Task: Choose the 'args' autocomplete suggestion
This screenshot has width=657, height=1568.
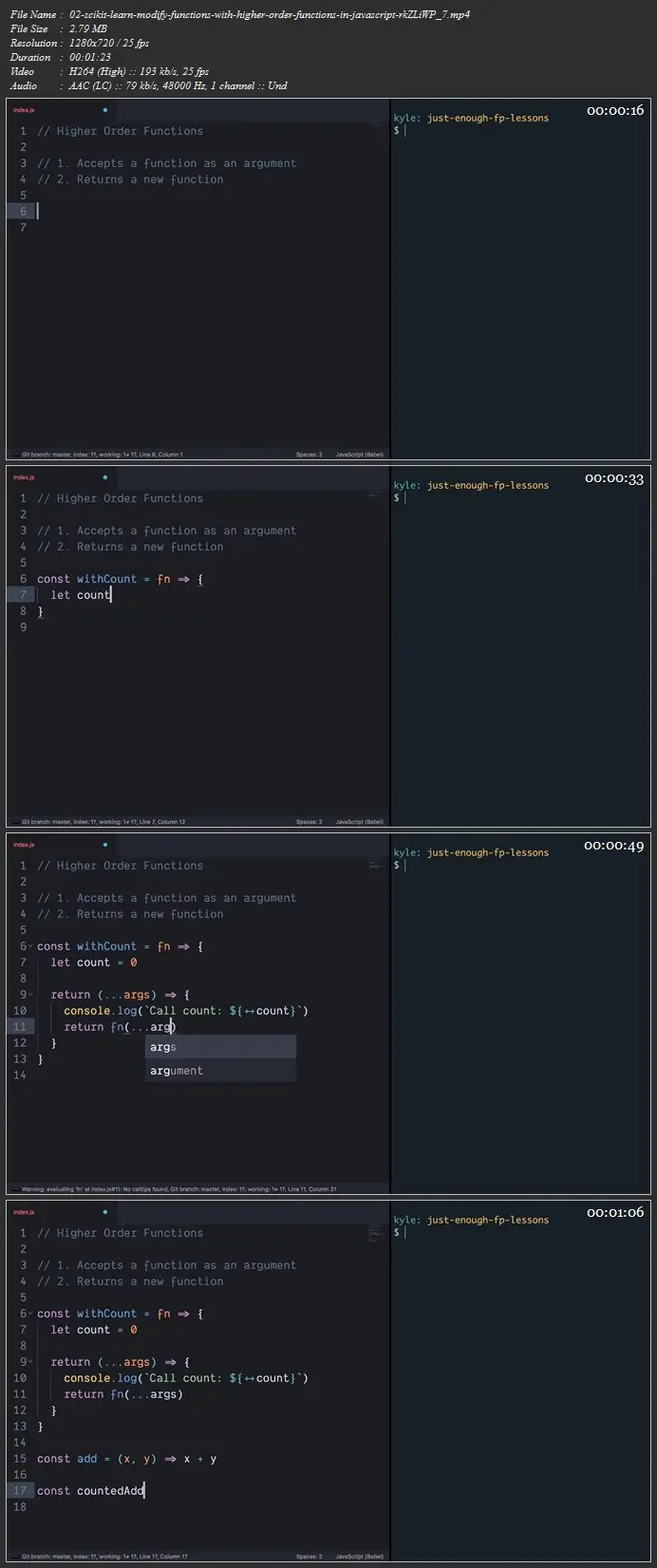Action: click(x=220, y=1047)
